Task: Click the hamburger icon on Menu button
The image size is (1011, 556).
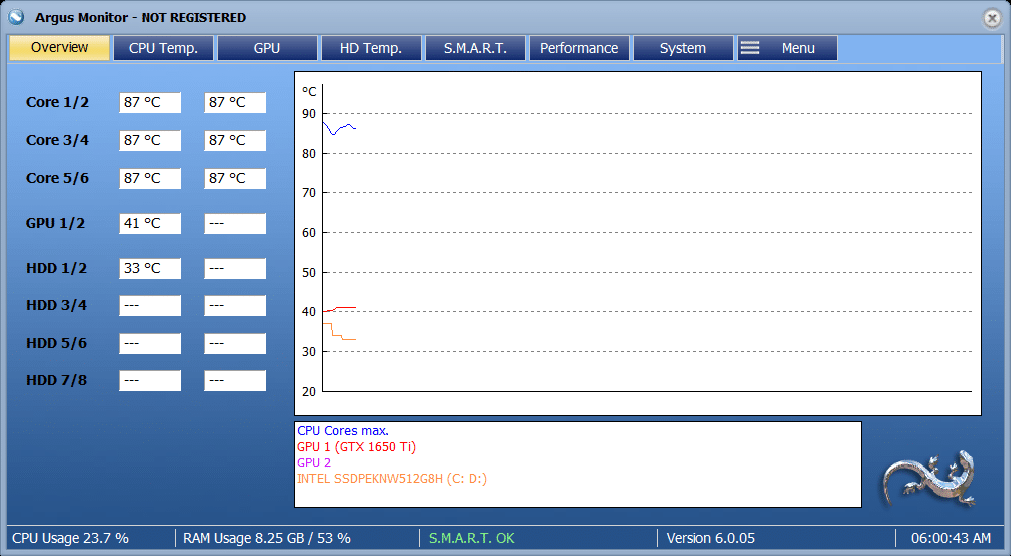Action: (749, 48)
